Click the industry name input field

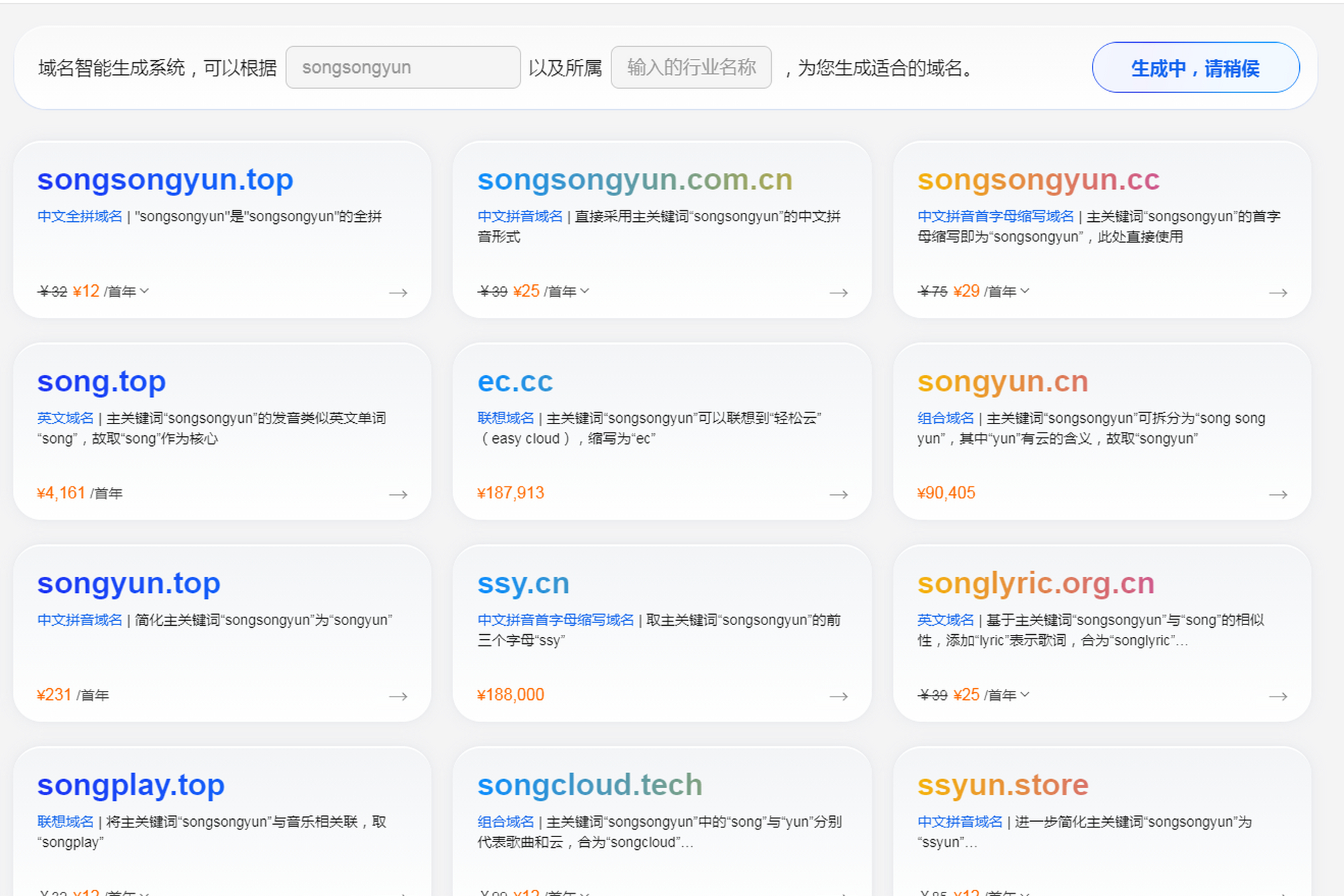pyautogui.click(x=691, y=67)
